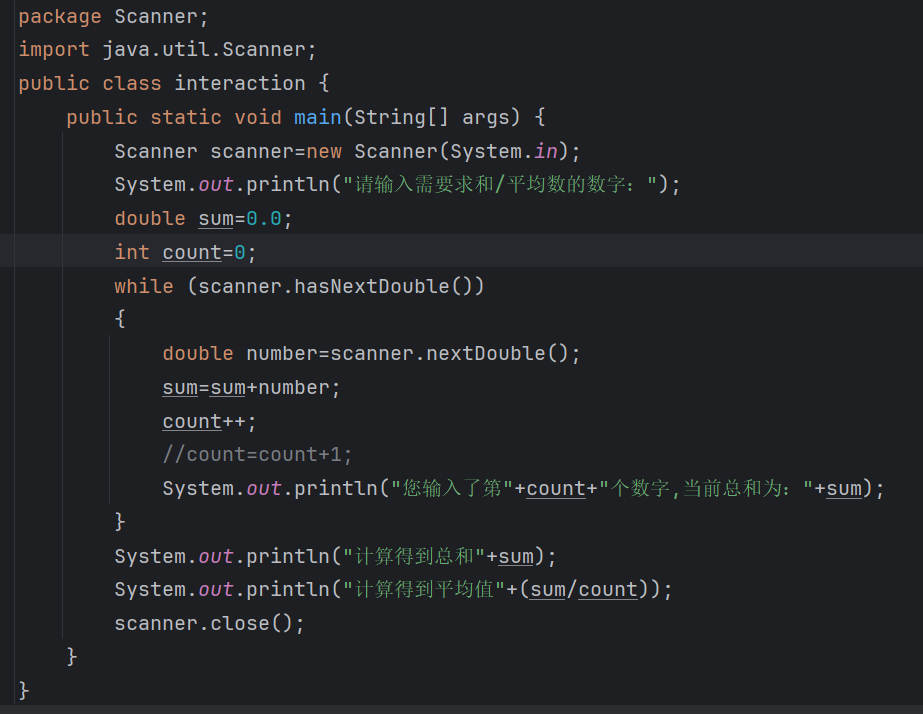Click the class name 'interaction'

(x=240, y=83)
